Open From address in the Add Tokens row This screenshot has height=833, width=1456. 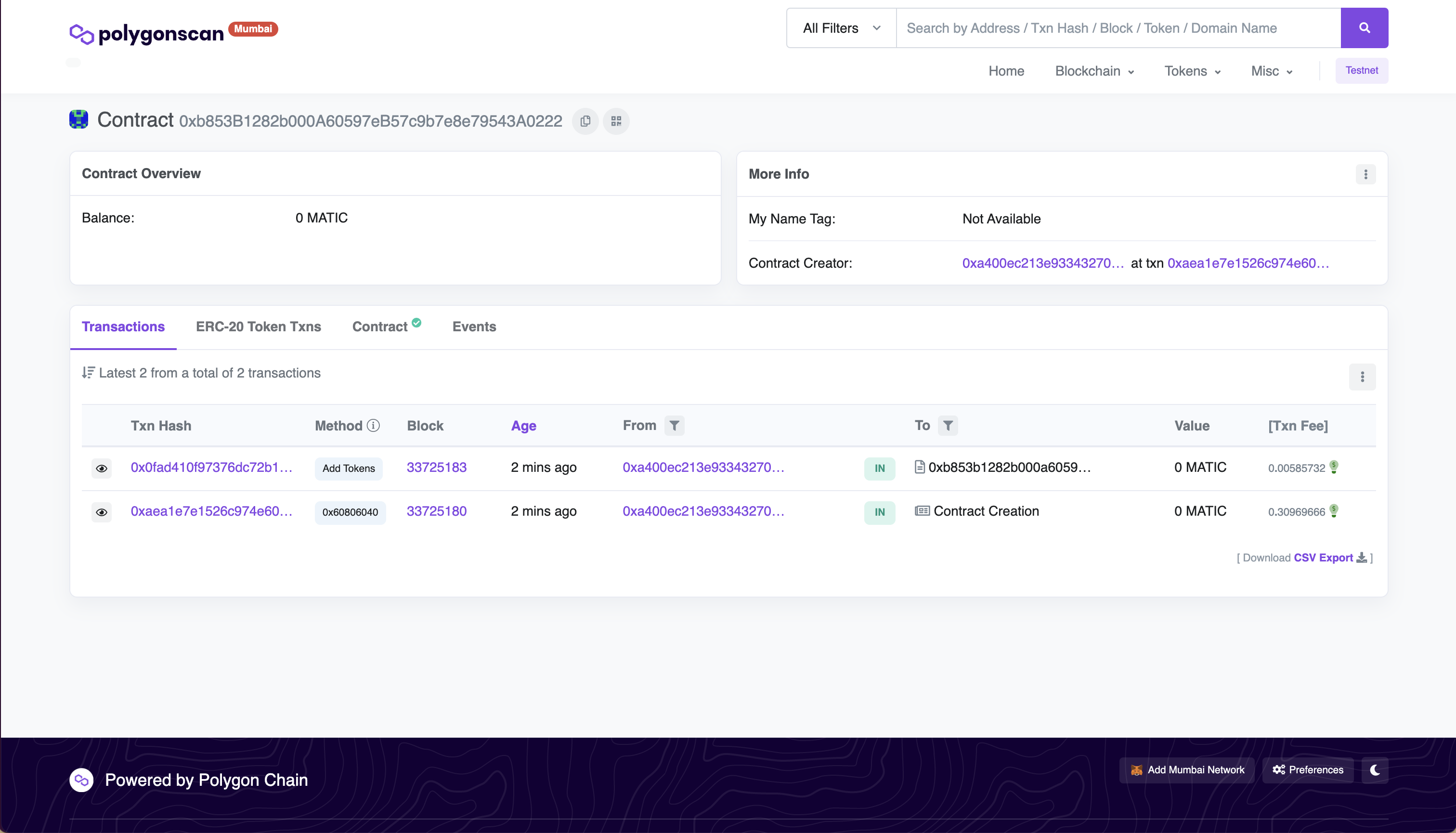click(x=703, y=468)
